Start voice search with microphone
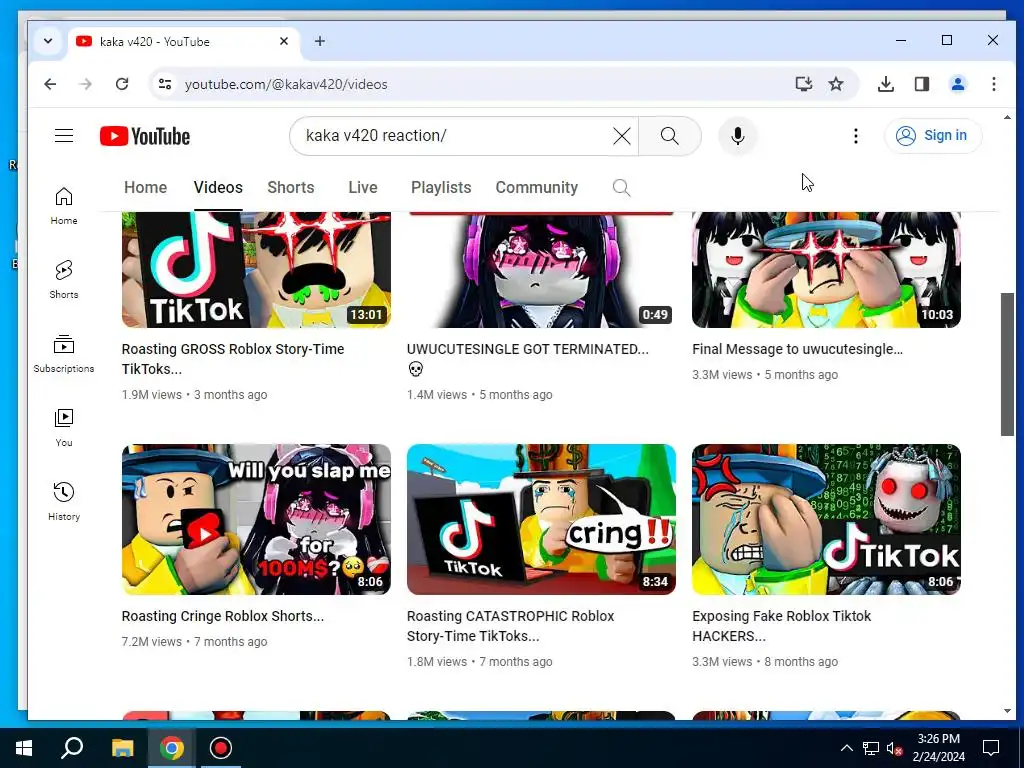 pyautogui.click(x=738, y=136)
